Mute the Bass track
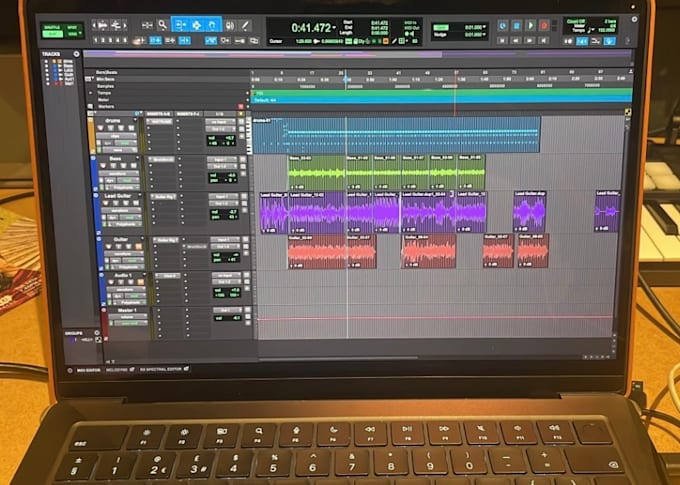The width and height of the screenshot is (680, 485). pos(134,166)
